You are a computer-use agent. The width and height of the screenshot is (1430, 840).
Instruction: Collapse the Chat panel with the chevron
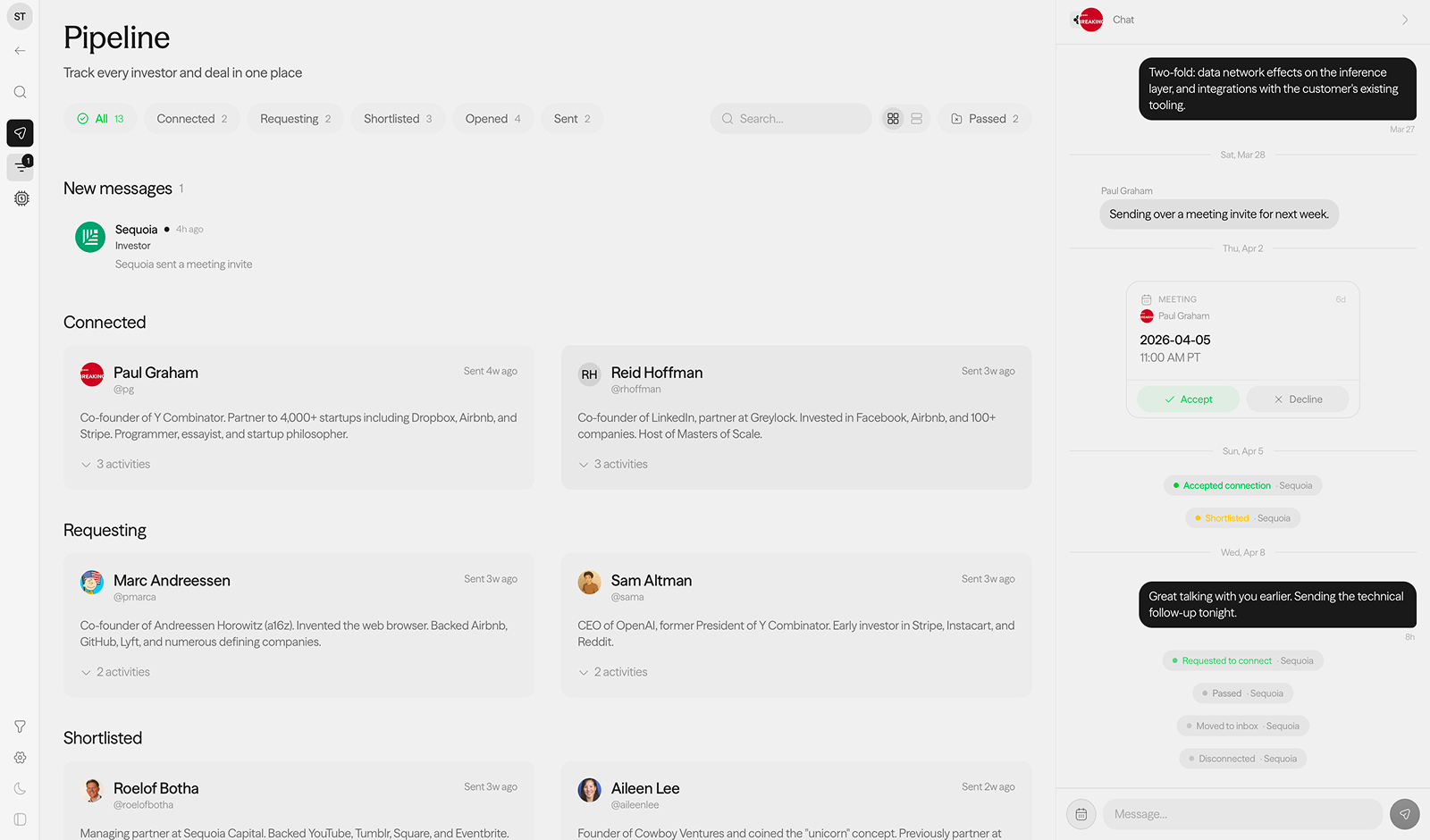tap(1405, 20)
